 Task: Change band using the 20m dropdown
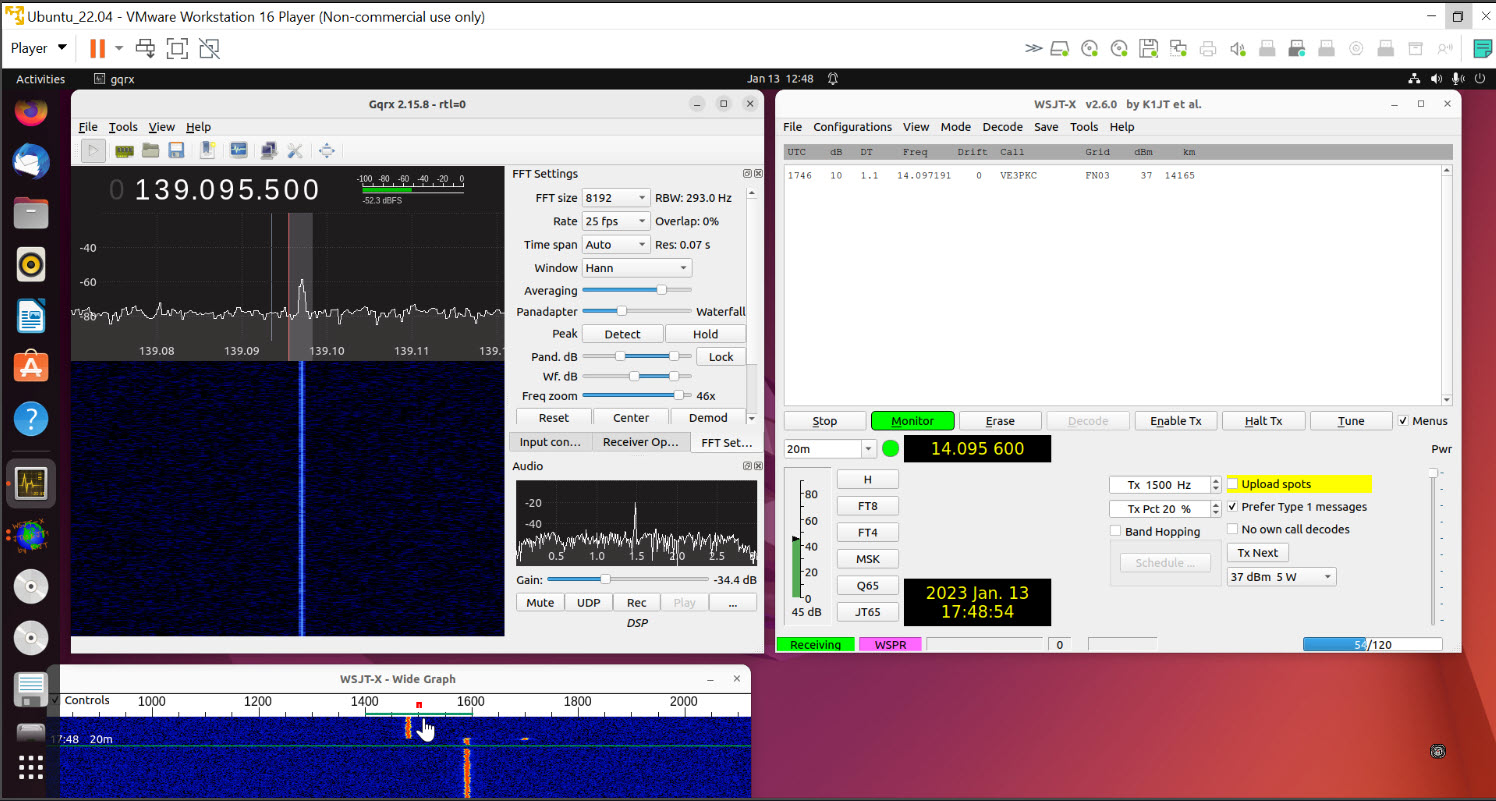(829, 448)
